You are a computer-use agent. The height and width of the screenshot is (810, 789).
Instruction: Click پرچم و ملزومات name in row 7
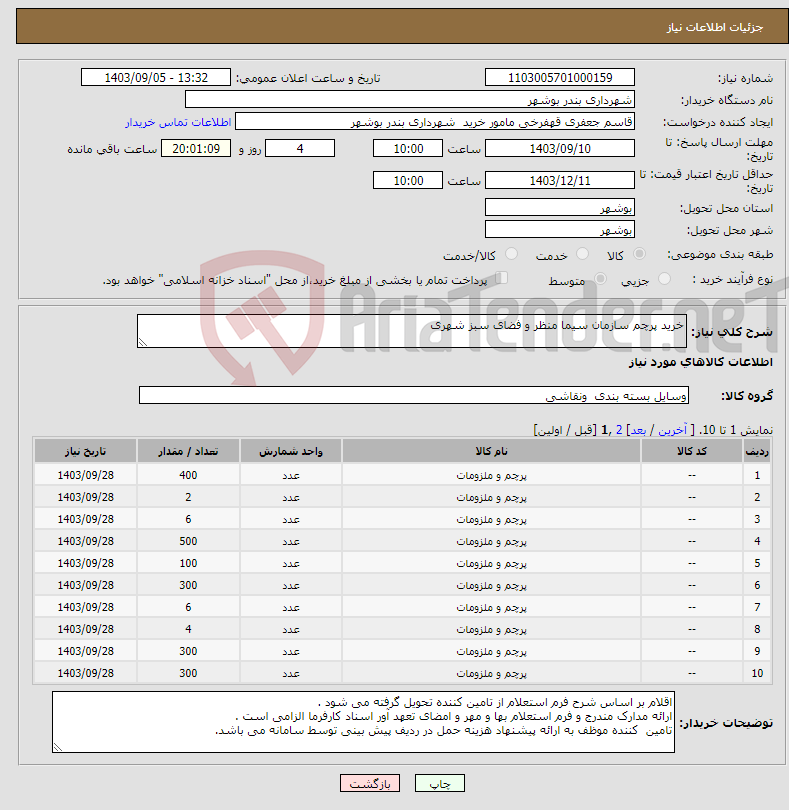pyautogui.click(x=491, y=608)
